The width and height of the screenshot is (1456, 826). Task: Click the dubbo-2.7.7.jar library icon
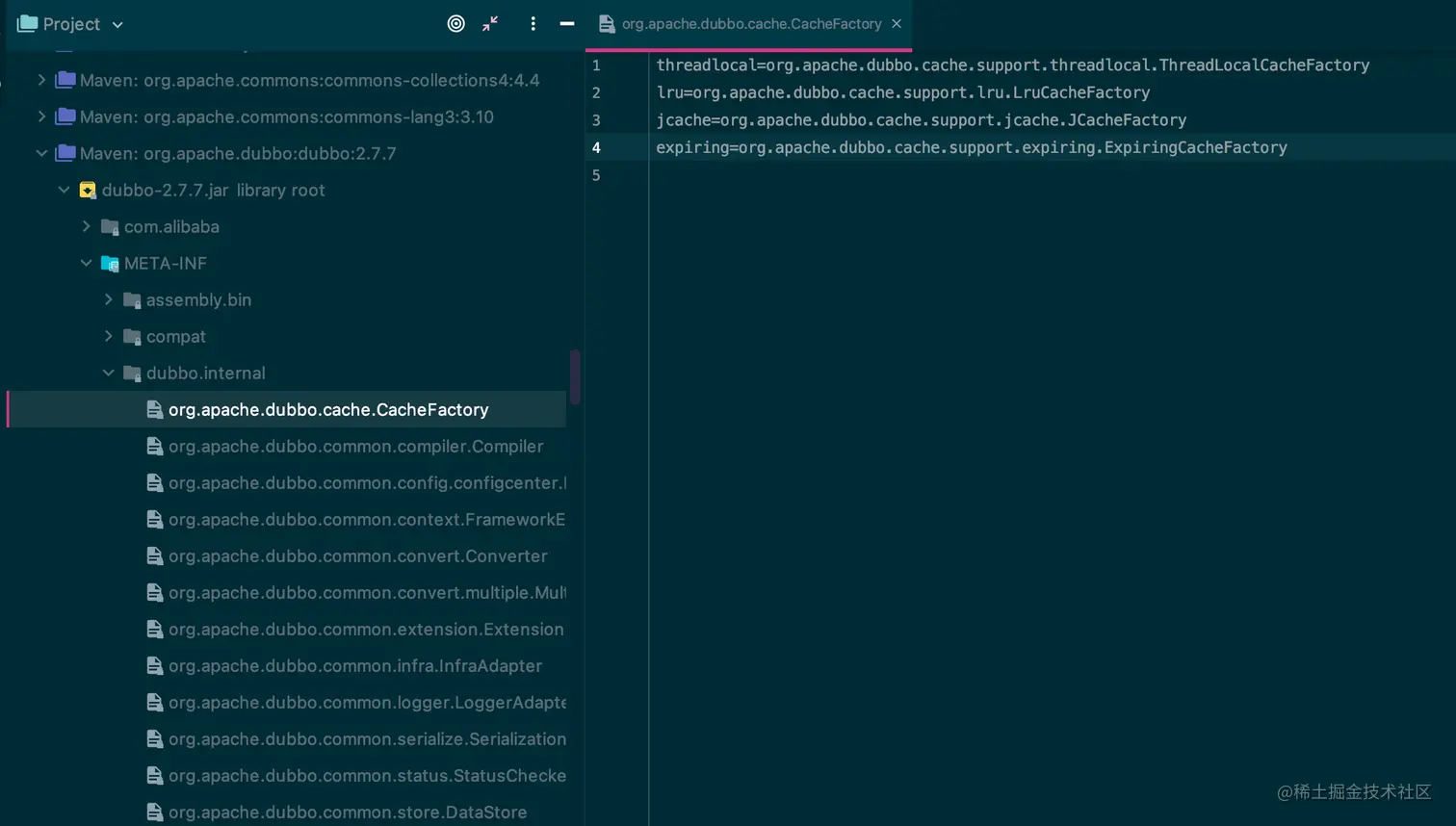pos(88,191)
